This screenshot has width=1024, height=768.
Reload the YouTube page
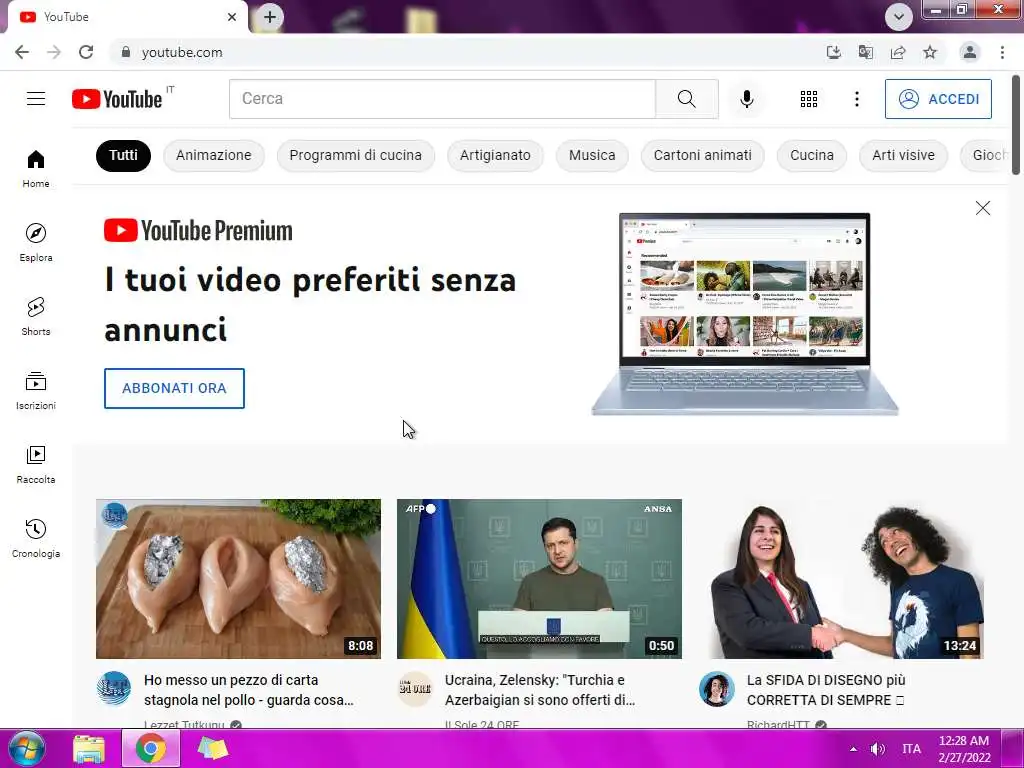pyautogui.click(x=86, y=52)
